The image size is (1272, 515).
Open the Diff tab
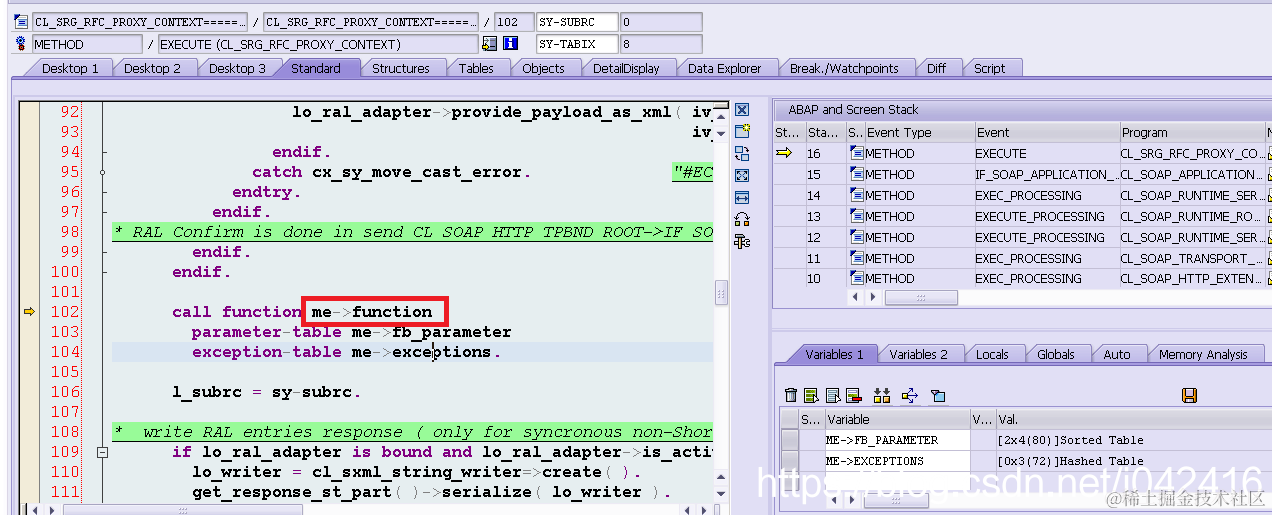(x=936, y=68)
